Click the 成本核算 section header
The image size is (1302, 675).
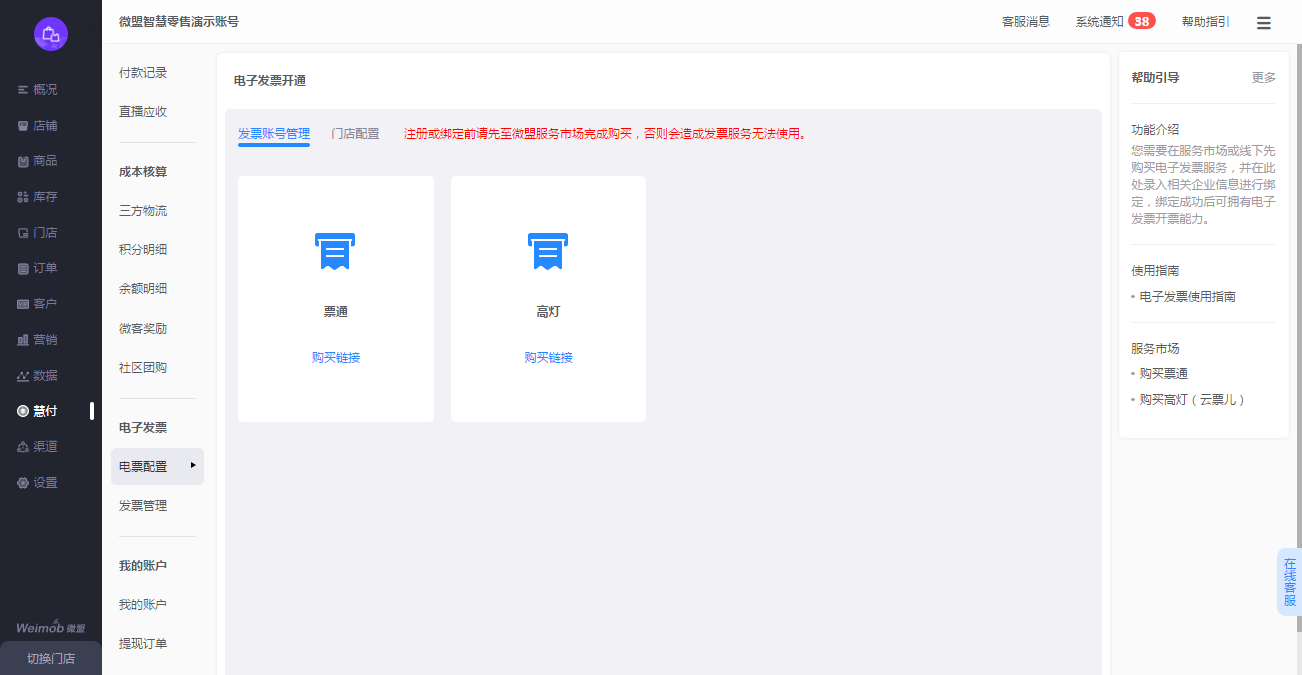coord(143,172)
